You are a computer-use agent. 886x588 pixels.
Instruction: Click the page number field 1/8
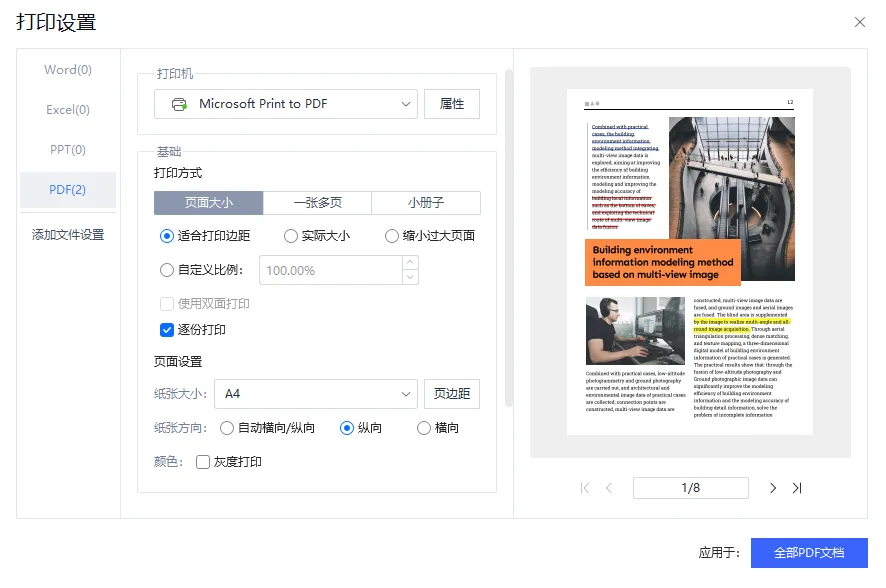[690, 488]
